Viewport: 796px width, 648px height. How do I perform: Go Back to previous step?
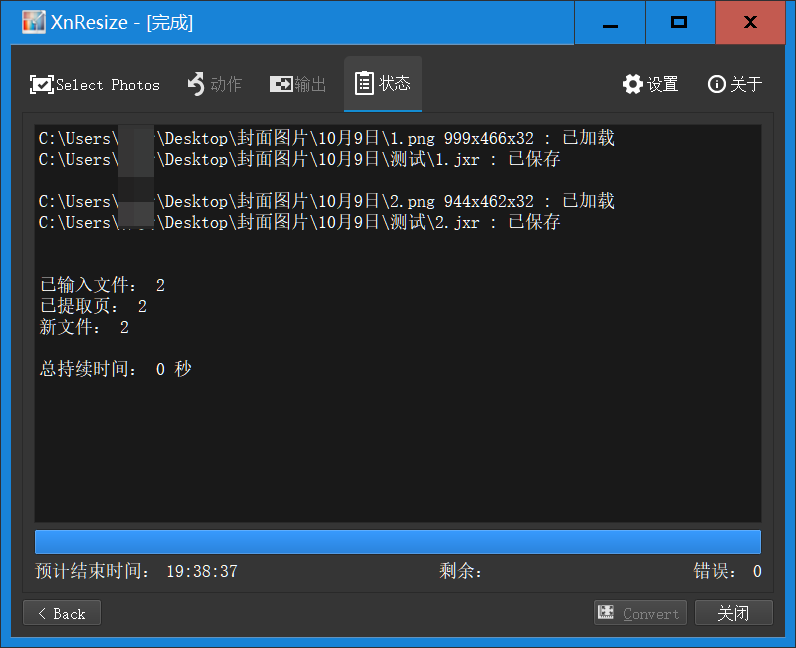click(x=62, y=613)
